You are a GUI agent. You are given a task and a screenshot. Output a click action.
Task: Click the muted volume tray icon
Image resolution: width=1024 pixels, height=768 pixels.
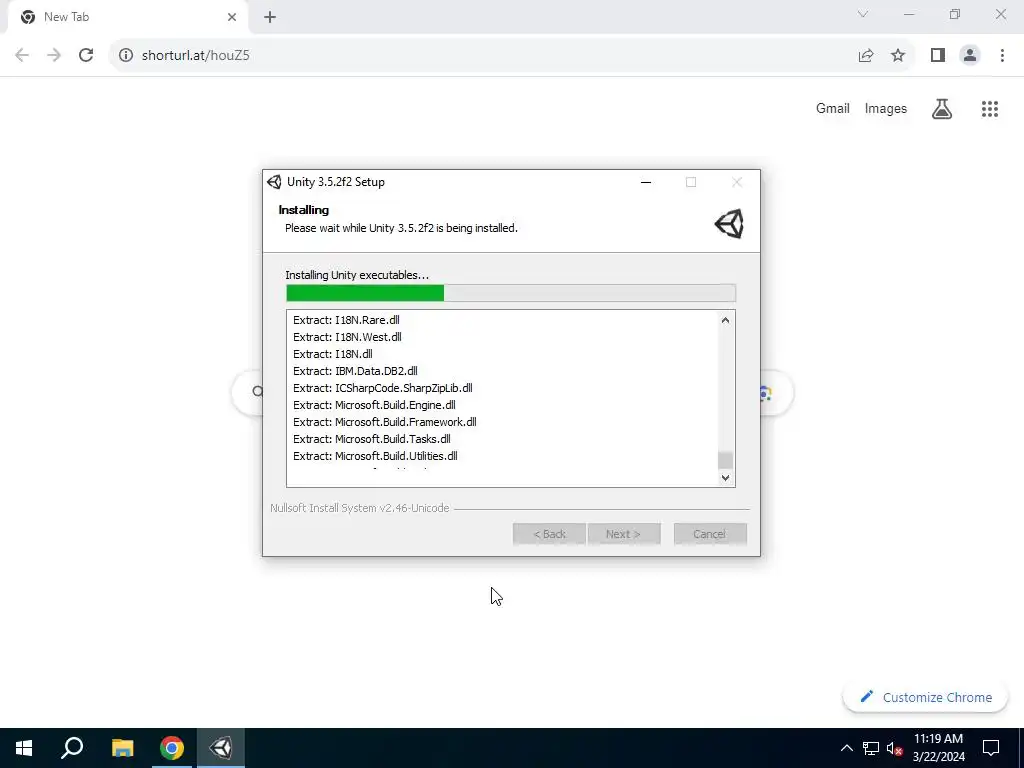tap(895, 748)
